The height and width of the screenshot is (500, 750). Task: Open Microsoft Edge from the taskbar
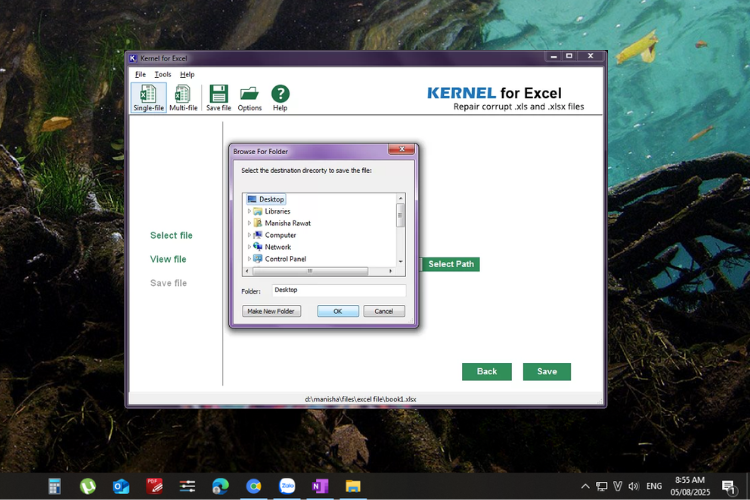pos(221,487)
